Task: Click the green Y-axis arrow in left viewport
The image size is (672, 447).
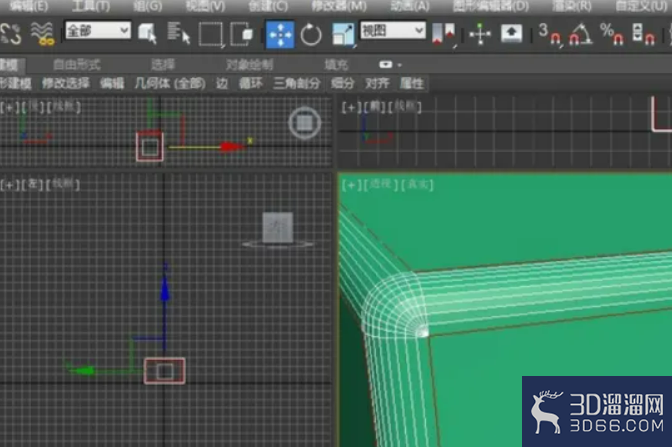Action: [x=84, y=370]
